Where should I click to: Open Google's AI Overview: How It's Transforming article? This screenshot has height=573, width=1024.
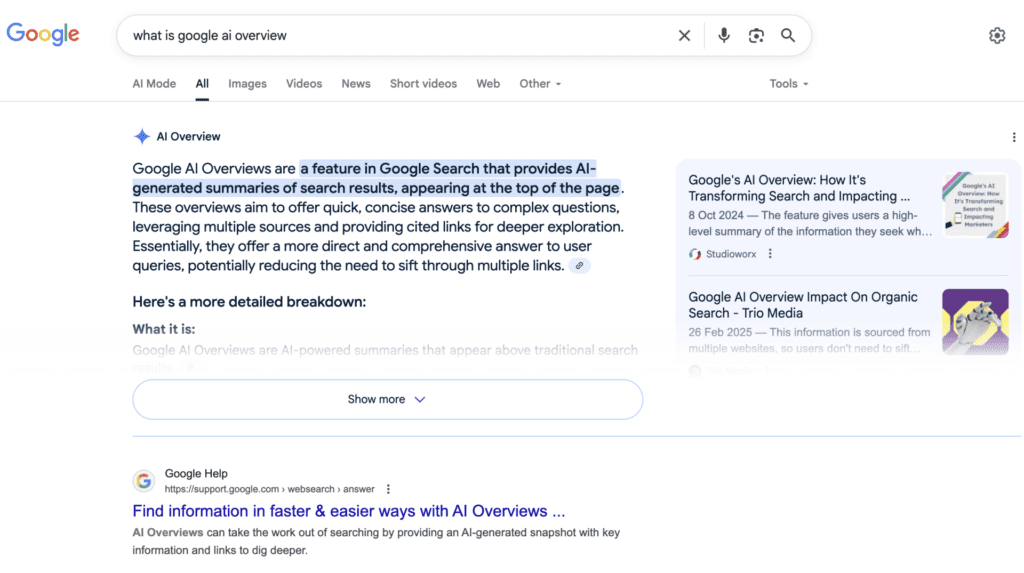799,188
